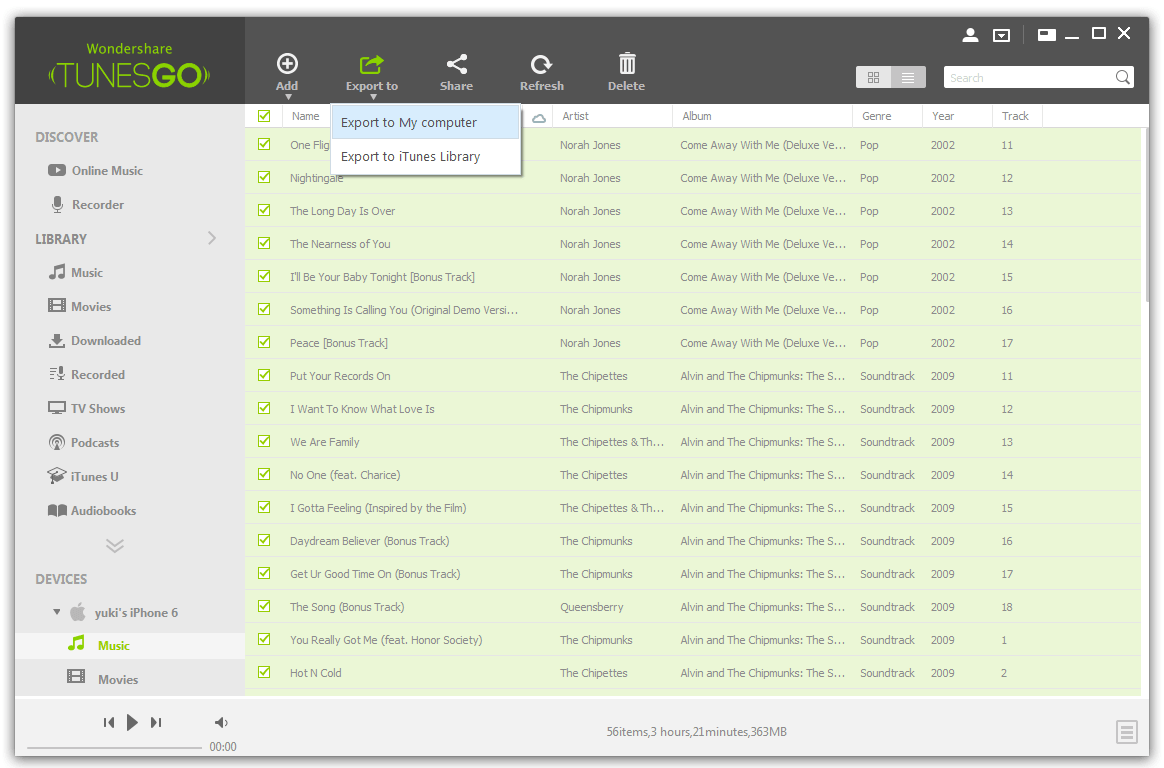Switch to list view
1164x768 pixels.
[x=908, y=77]
